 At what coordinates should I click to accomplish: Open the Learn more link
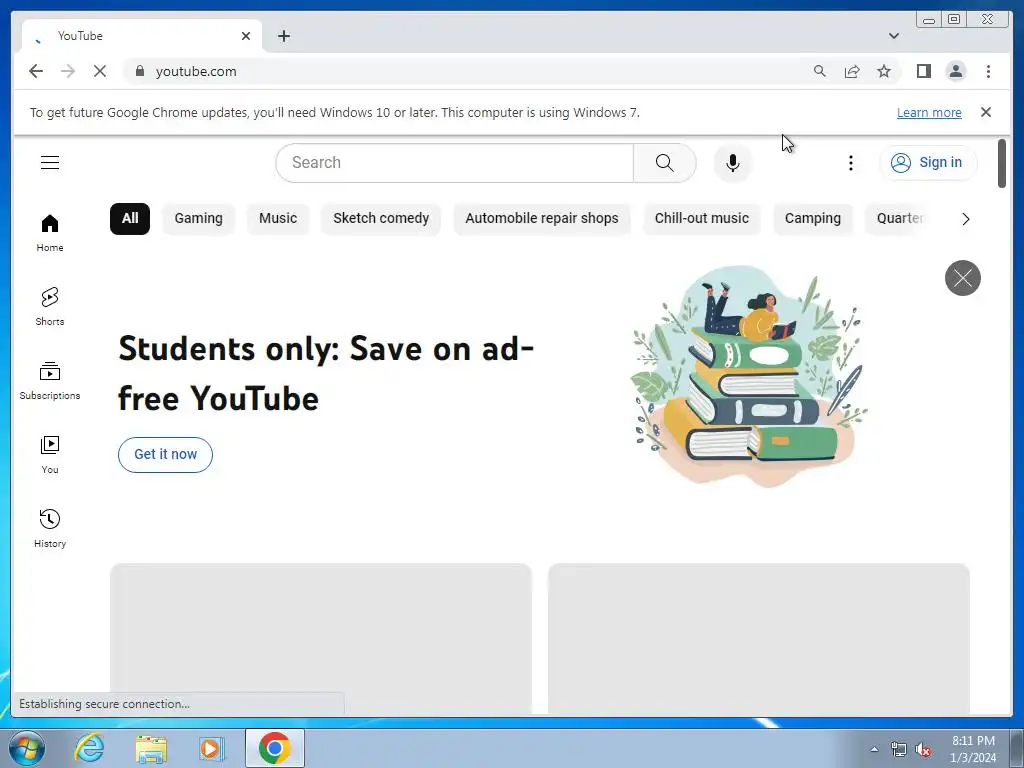929,112
